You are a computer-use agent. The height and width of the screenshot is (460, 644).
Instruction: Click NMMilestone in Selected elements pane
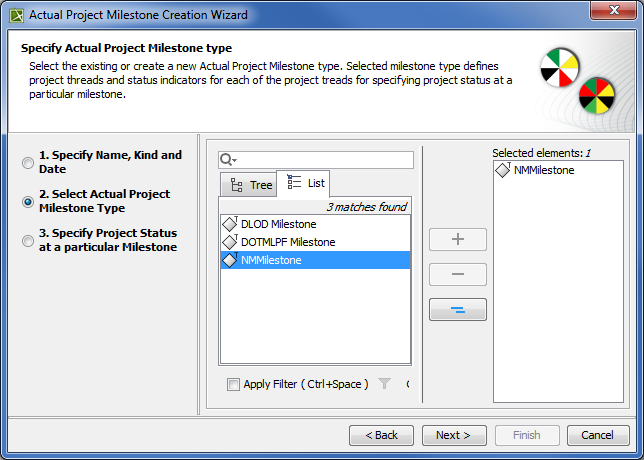pyautogui.click(x=544, y=171)
